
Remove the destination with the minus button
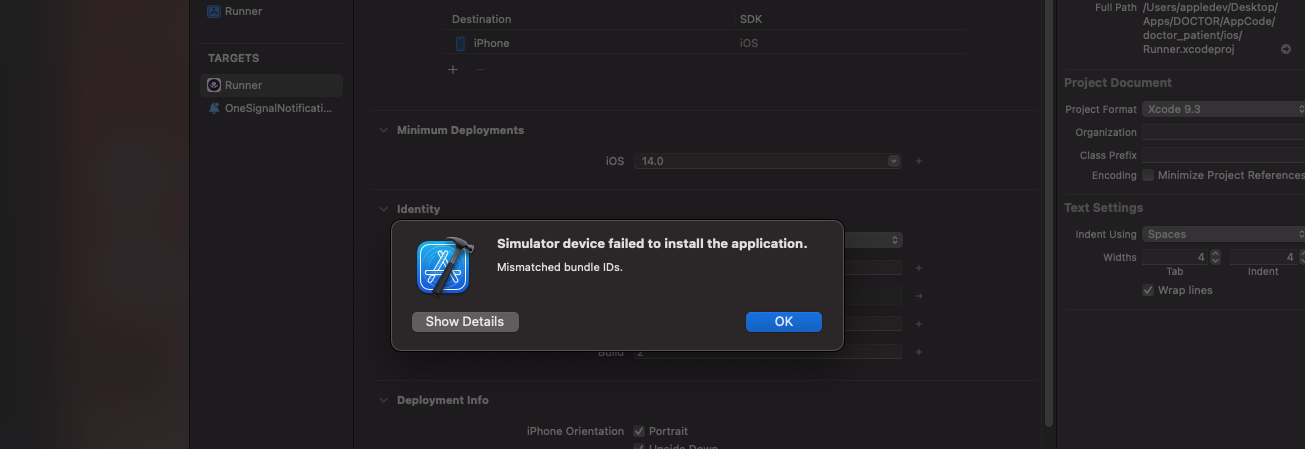click(x=480, y=69)
